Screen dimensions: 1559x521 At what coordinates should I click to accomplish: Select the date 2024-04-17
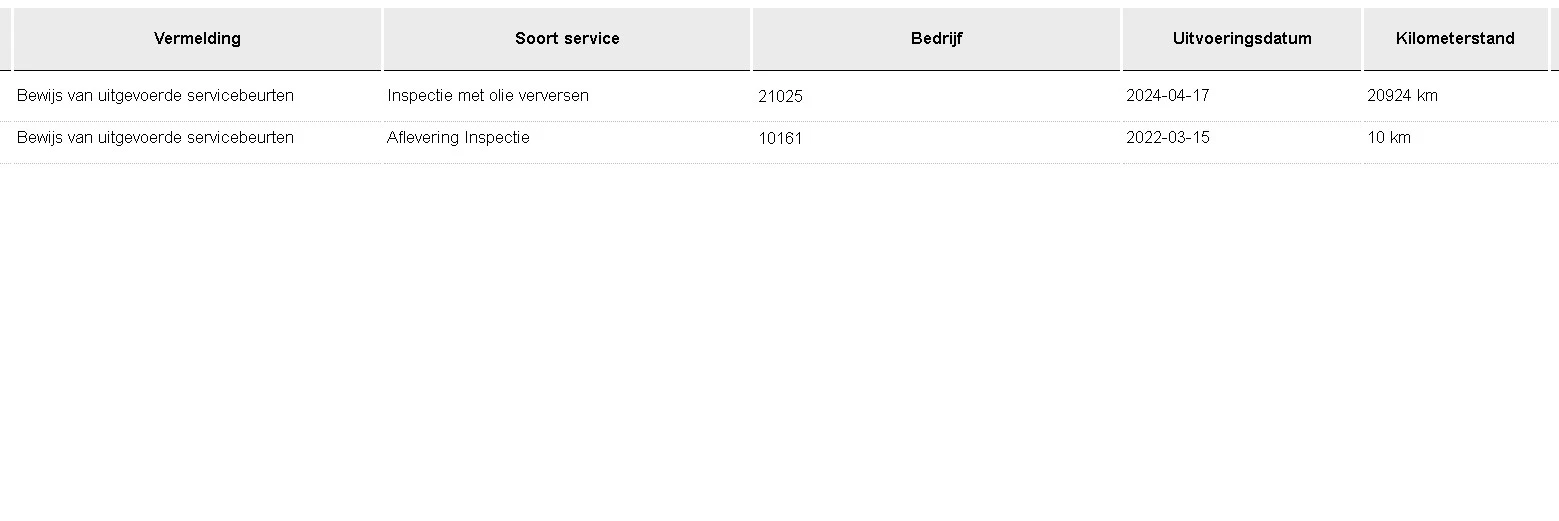tap(1167, 96)
